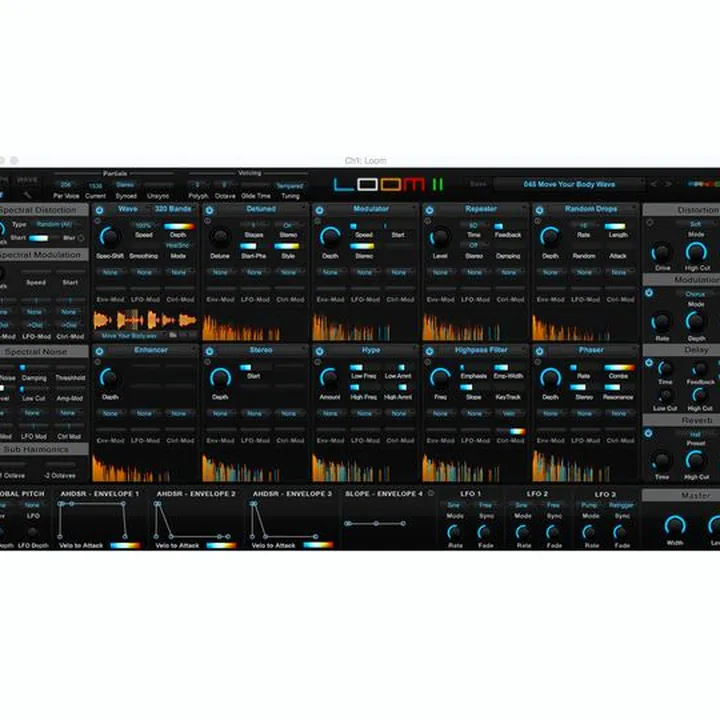
Task: Click the Detuned module power icon
Action: tap(209, 210)
